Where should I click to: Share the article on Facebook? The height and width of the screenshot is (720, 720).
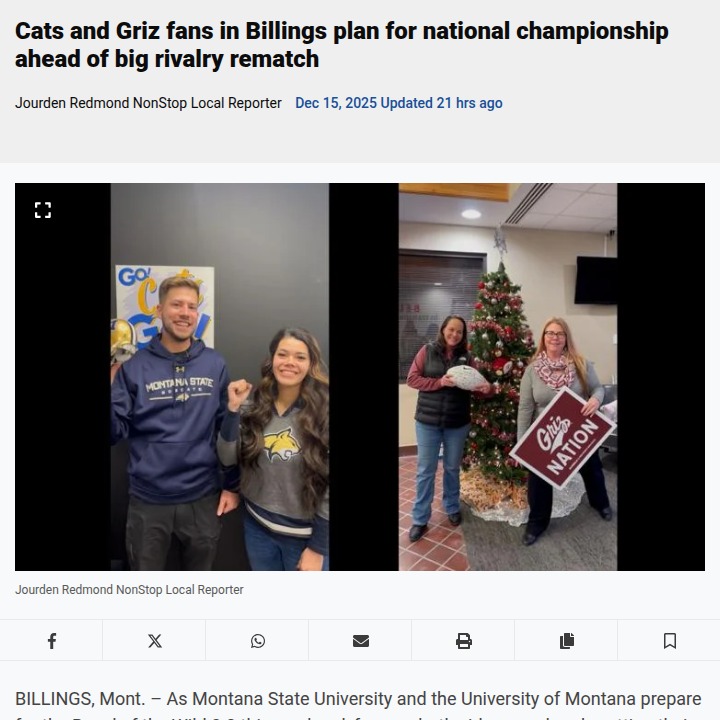coord(52,641)
